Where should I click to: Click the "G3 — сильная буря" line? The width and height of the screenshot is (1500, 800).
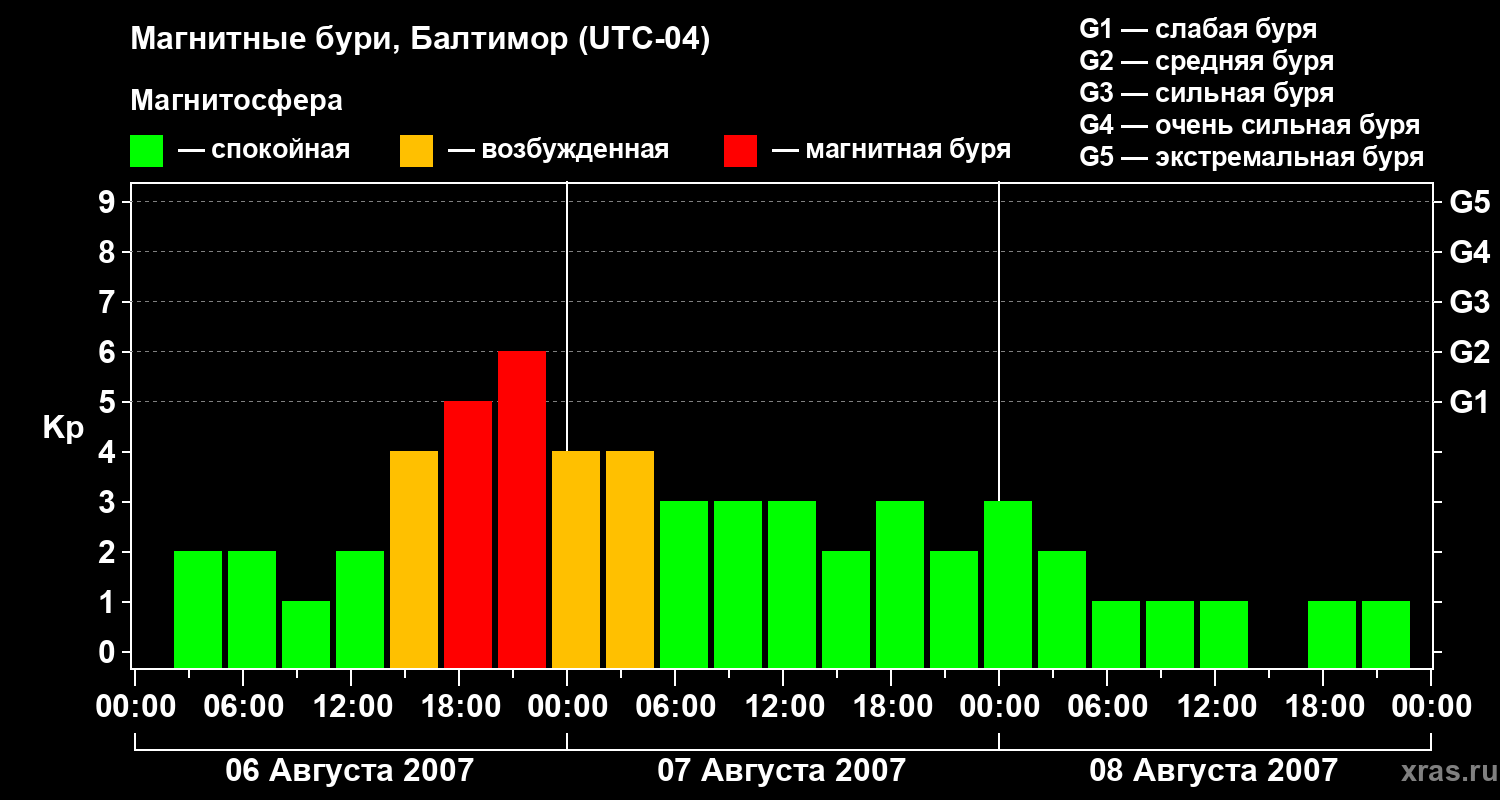[x=1206, y=93]
